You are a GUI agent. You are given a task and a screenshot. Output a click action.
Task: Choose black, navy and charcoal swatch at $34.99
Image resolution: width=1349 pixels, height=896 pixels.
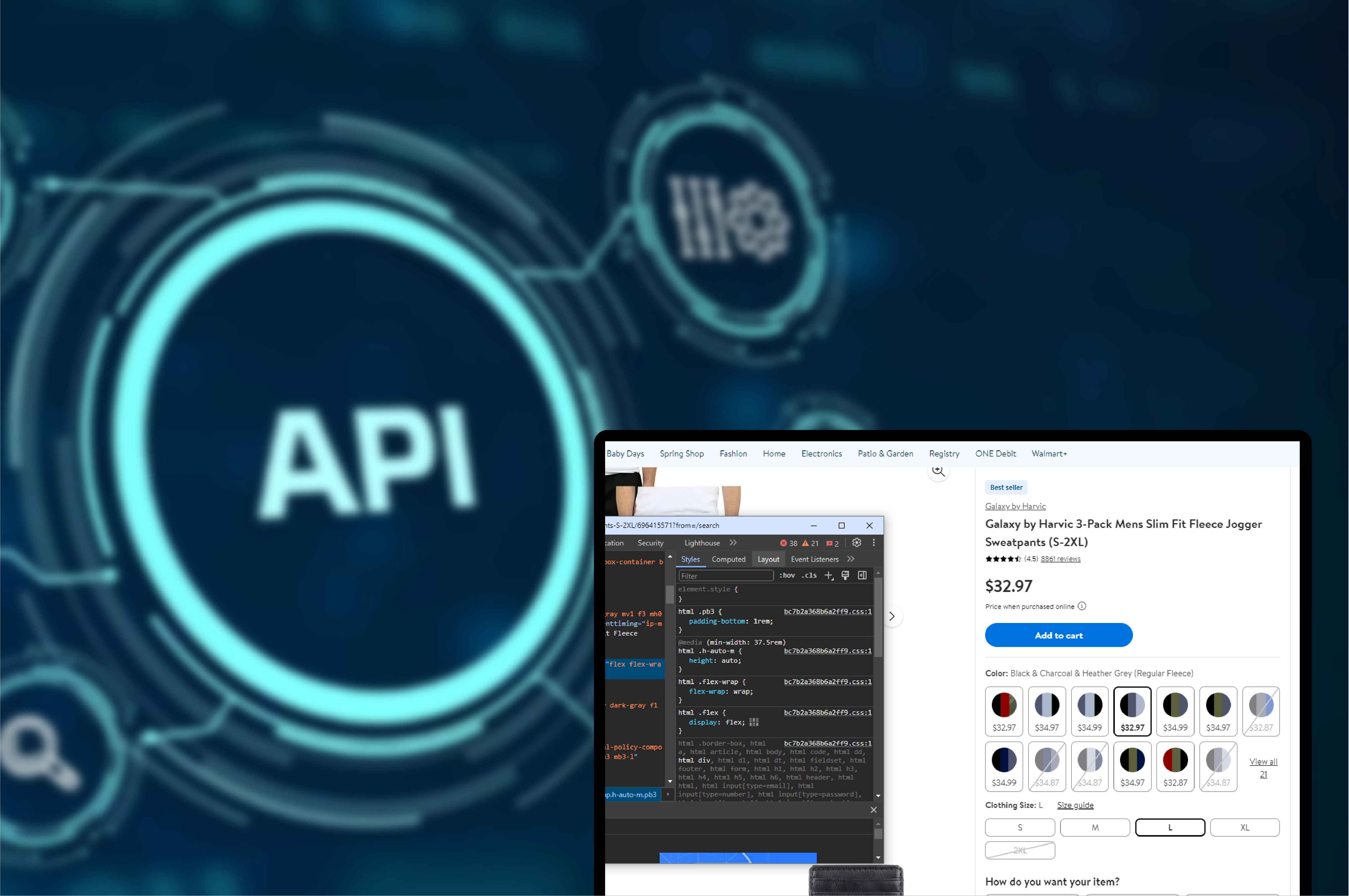tap(1004, 766)
